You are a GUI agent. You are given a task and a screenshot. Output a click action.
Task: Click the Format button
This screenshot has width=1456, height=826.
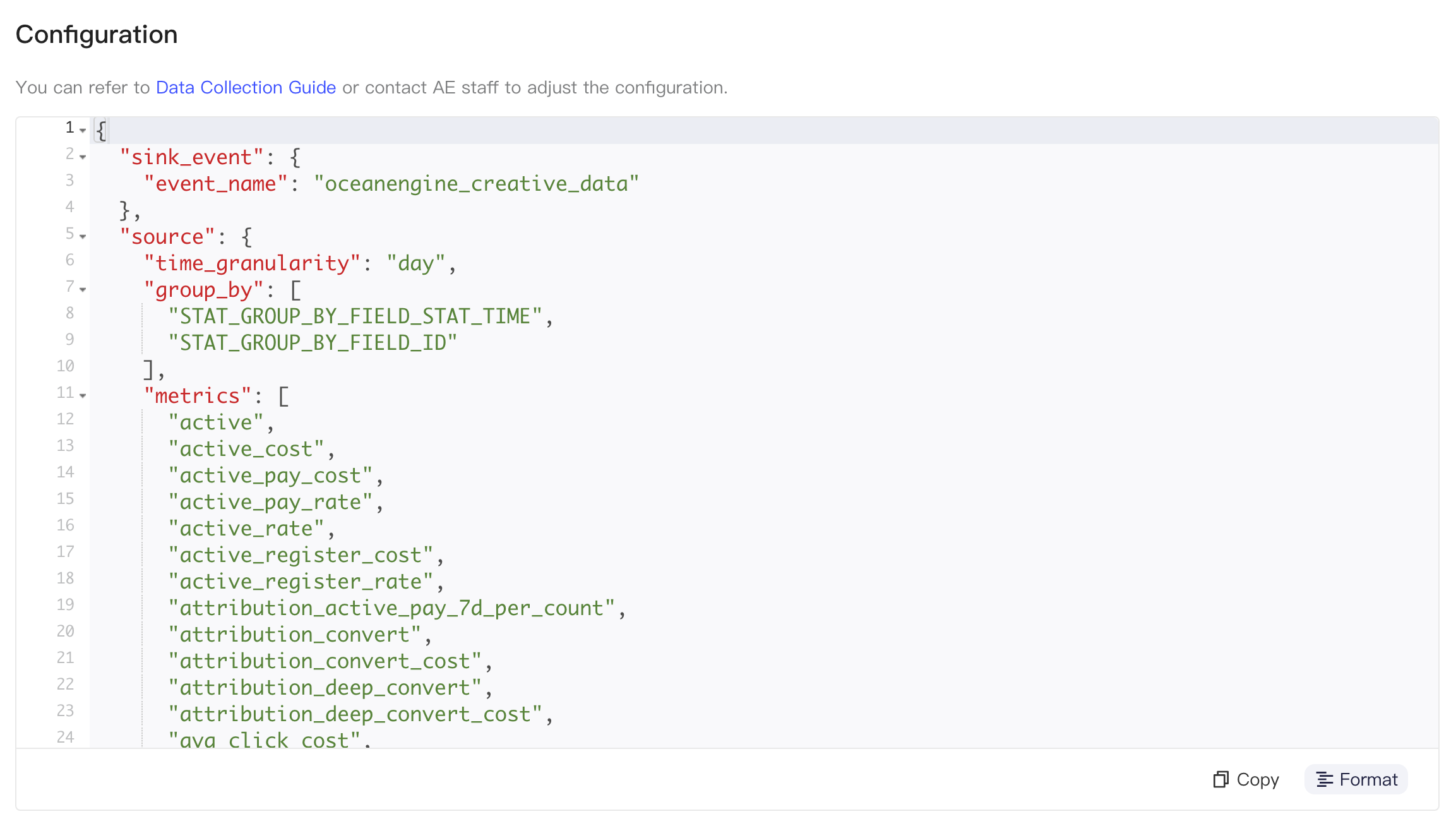1356,779
